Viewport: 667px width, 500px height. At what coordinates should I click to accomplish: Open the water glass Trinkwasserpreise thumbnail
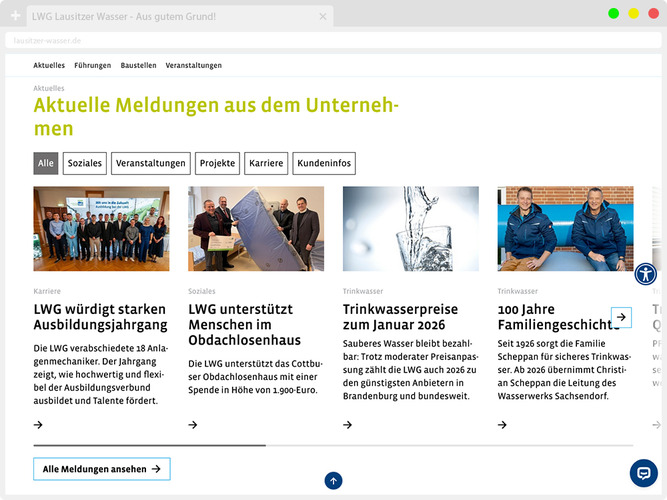pyautogui.click(x=411, y=228)
